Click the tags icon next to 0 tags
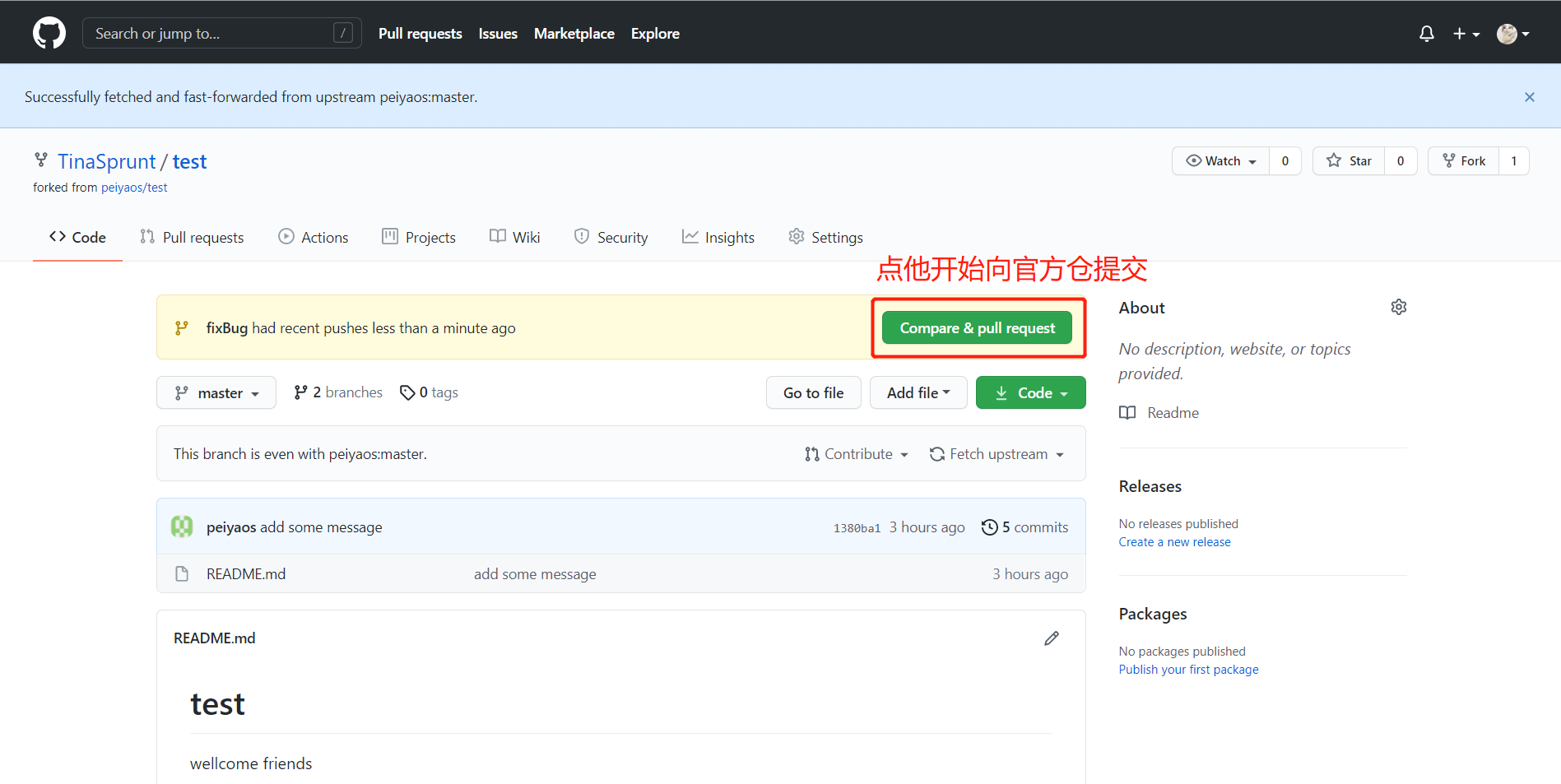The height and width of the screenshot is (784, 1561). 407,392
